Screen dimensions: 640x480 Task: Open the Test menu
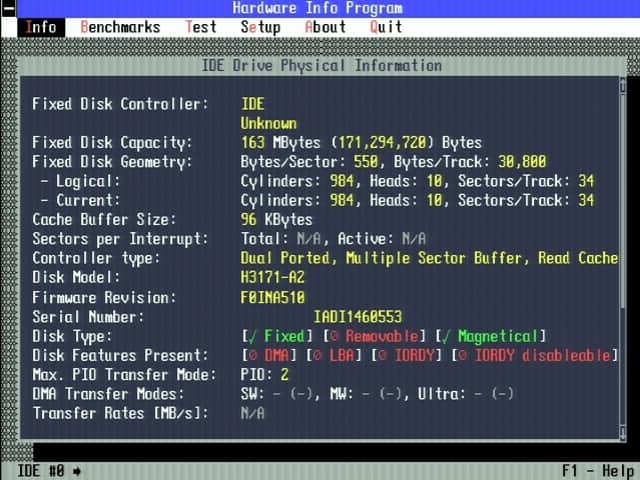point(201,27)
